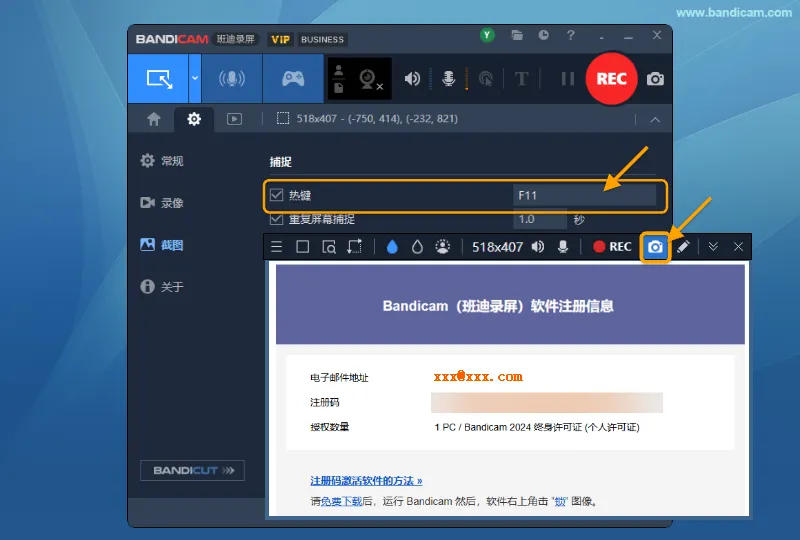
Task: Open the hamburger menu in capture toolbar
Action: pyautogui.click(x=277, y=247)
